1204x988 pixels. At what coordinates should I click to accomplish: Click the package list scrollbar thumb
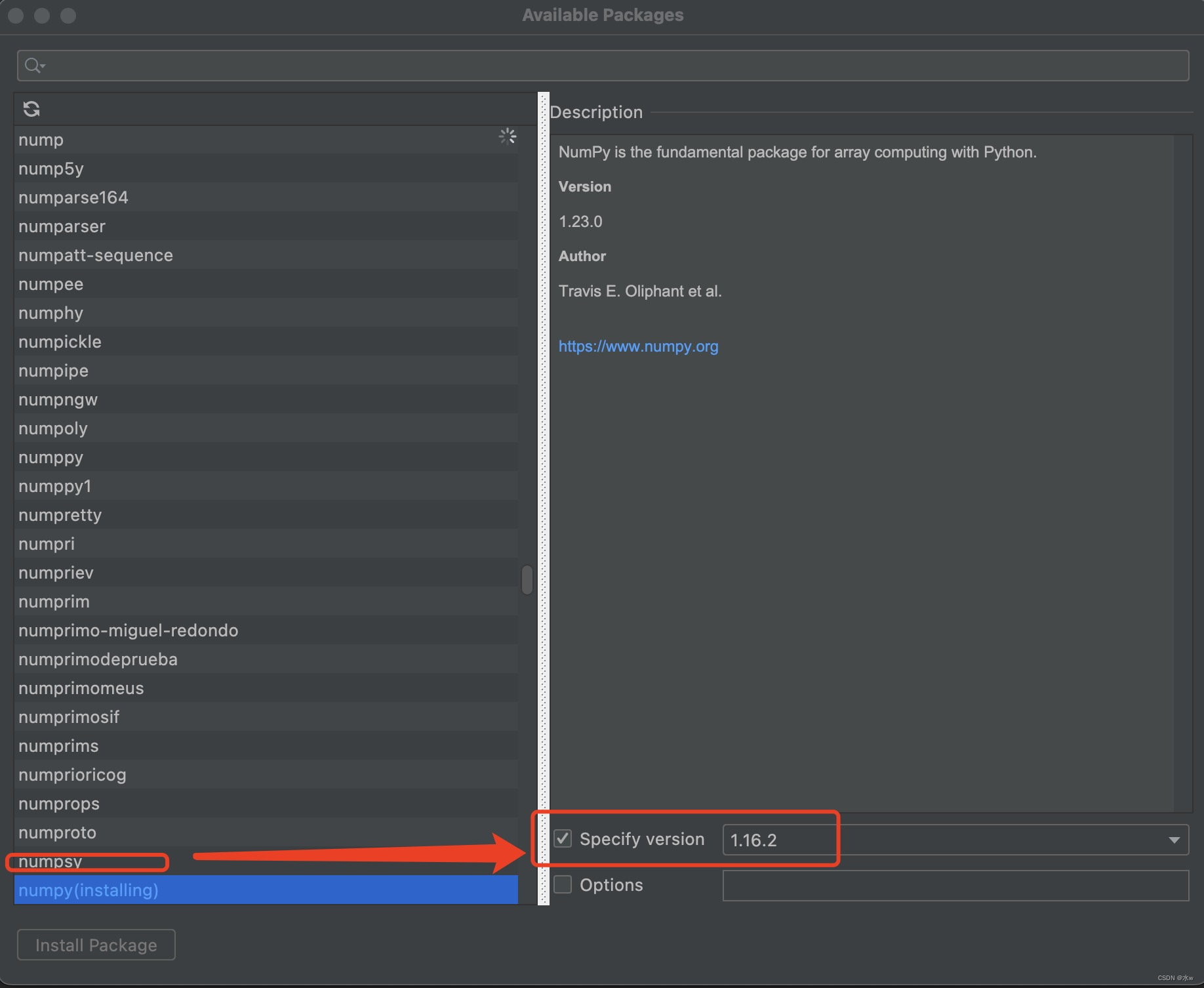[527, 580]
